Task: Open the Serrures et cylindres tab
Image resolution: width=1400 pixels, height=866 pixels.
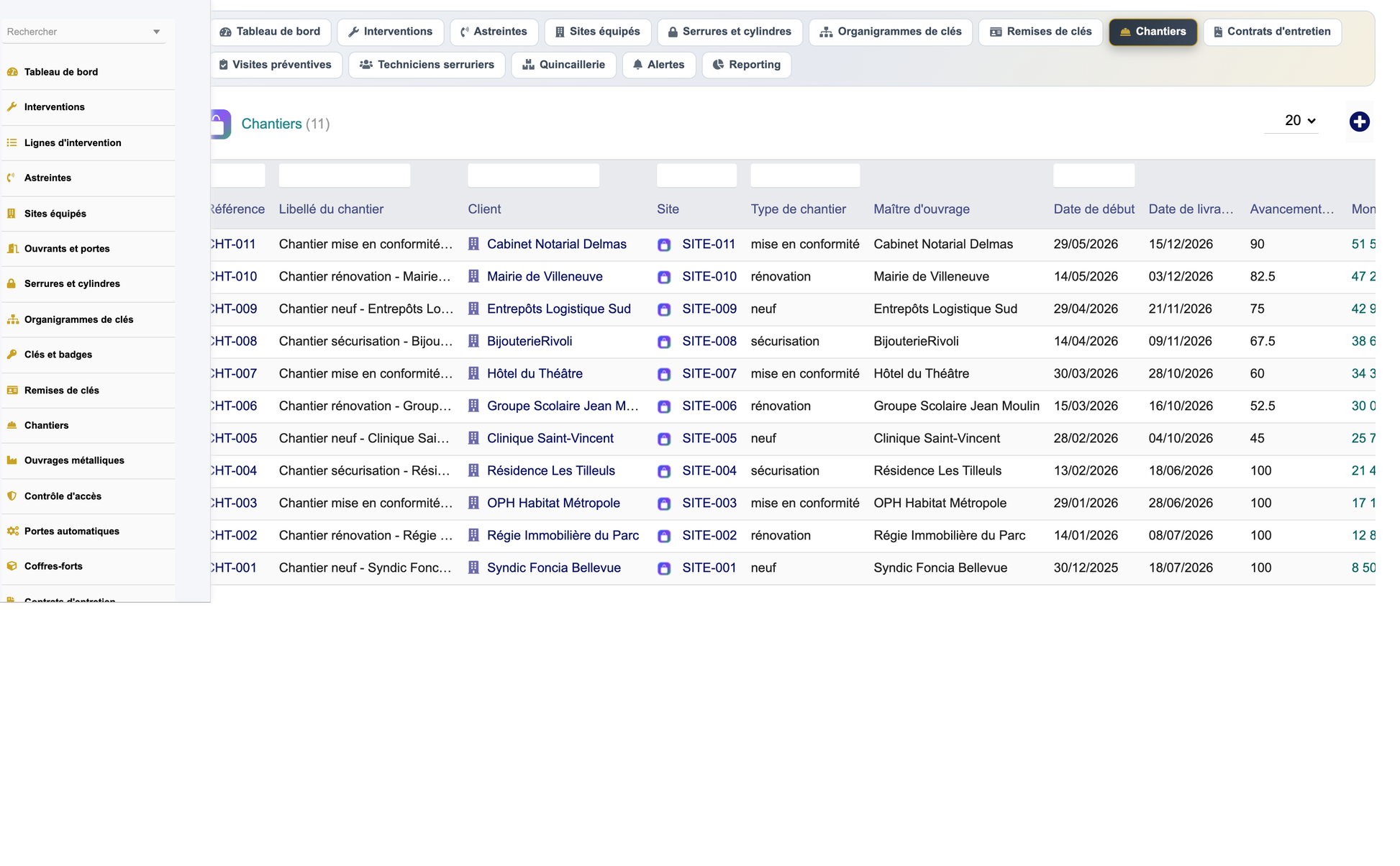Action: (730, 32)
